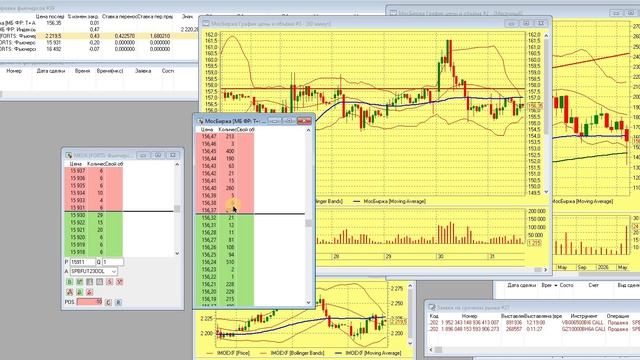Maximize the futures order book window
The image size is (640, 360).
tap(158, 155)
